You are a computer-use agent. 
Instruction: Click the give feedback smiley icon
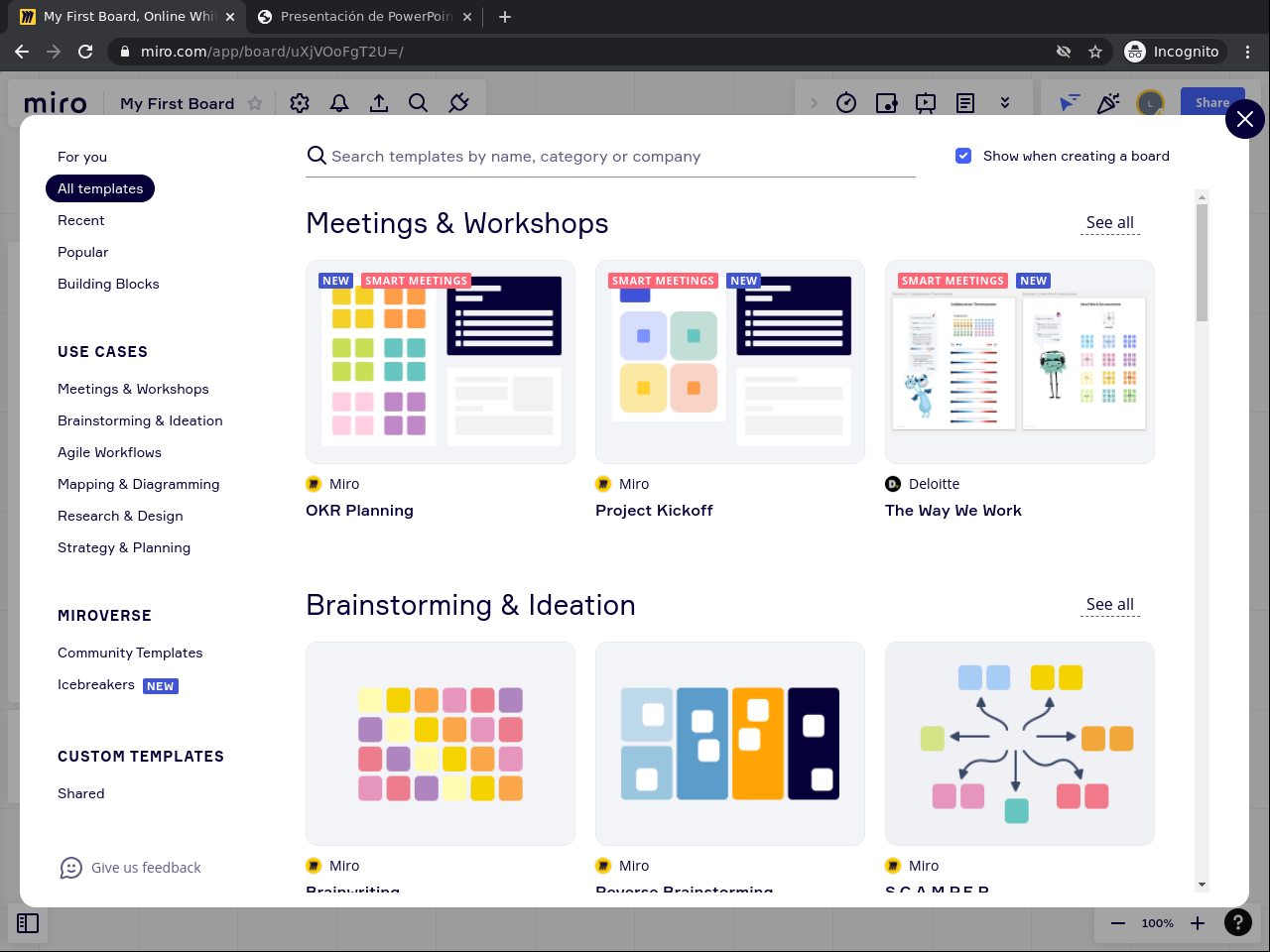point(71,868)
